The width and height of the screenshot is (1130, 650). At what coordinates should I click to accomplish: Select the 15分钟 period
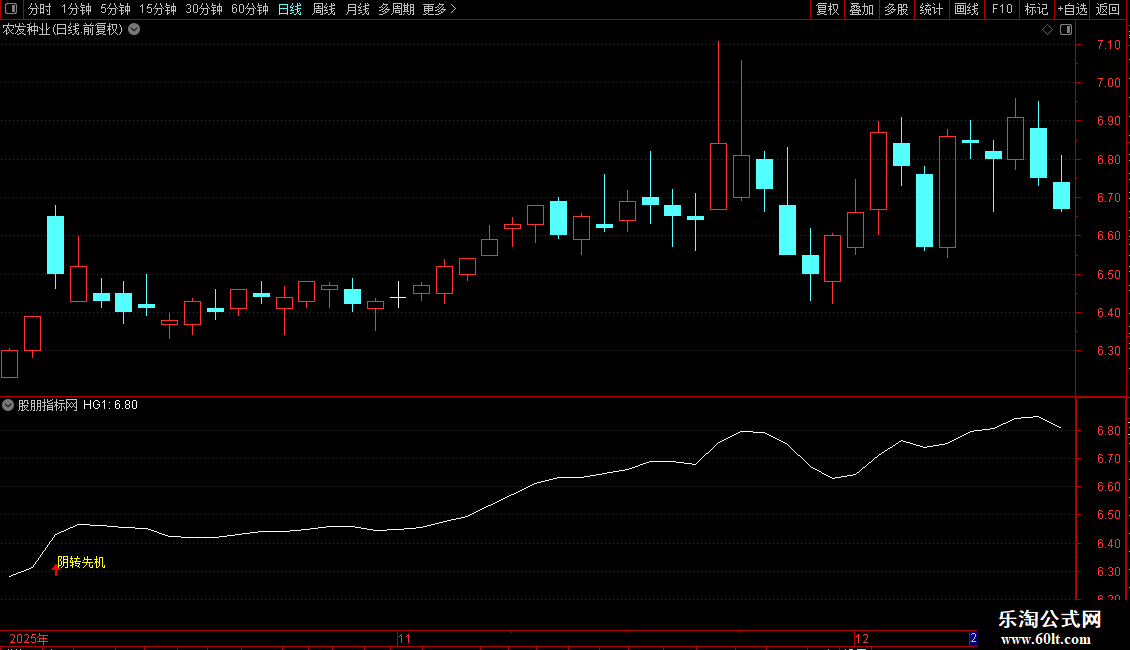(158, 9)
